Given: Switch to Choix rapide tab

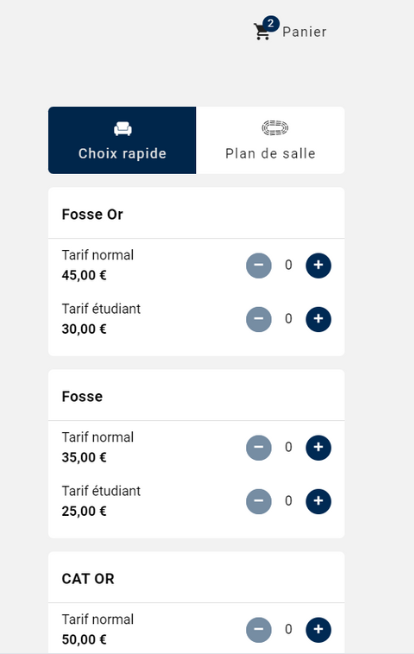Looking at the screenshot, I should point(122,140).
